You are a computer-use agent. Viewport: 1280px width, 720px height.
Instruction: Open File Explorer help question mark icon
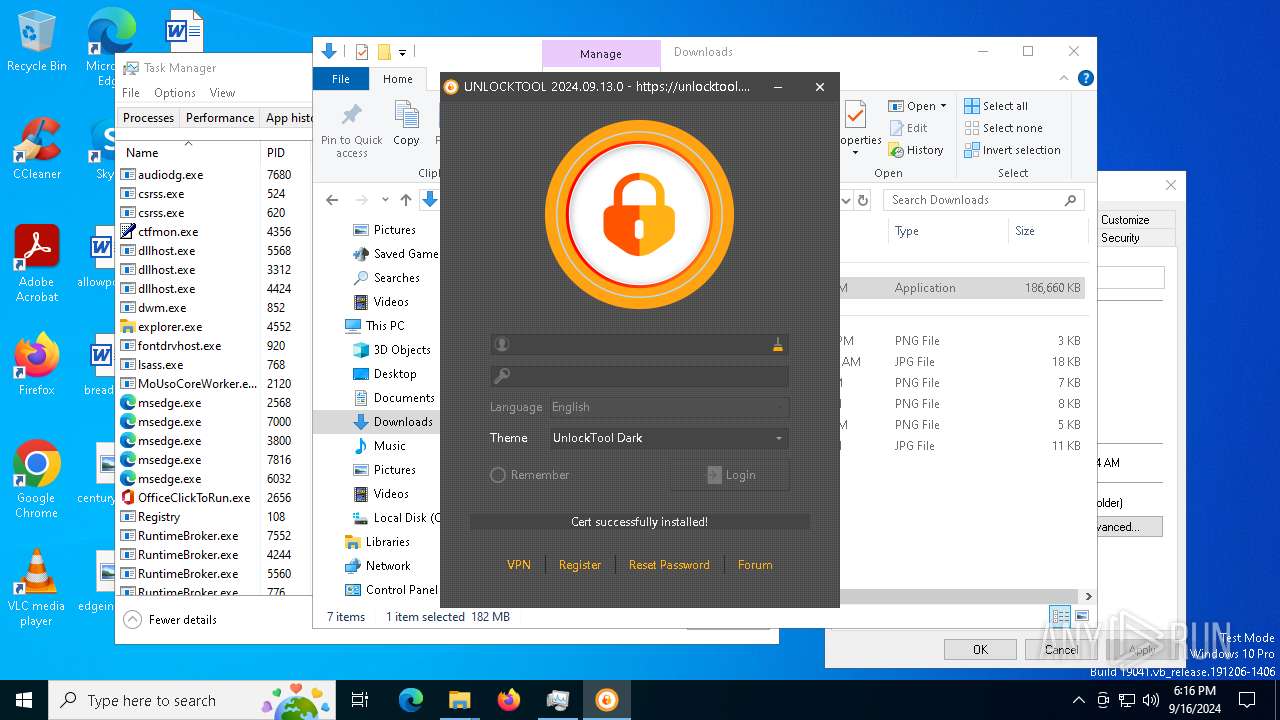[x=1085, y=78]
